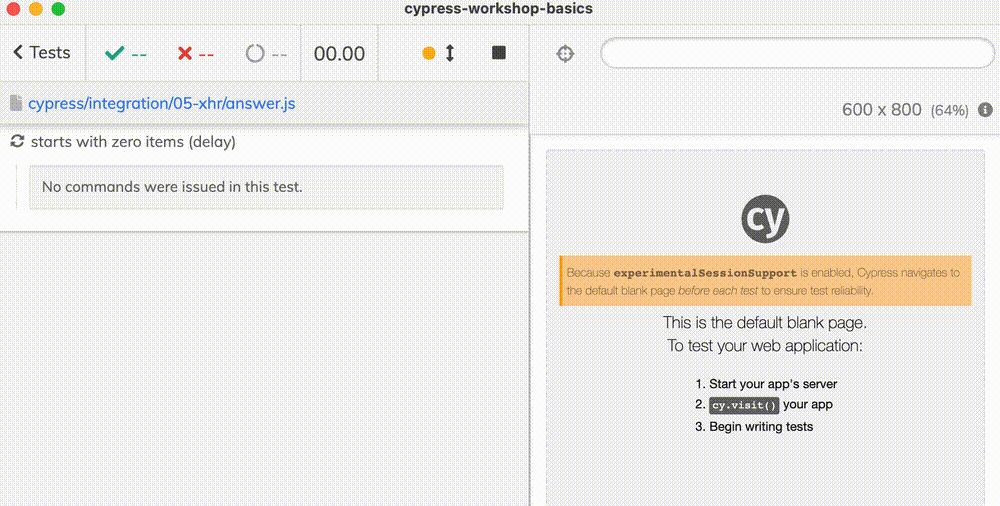1000x506 pixels.
Task: Collapse the 'starts with zero items (delay)' test
Action: click(133, 142)
